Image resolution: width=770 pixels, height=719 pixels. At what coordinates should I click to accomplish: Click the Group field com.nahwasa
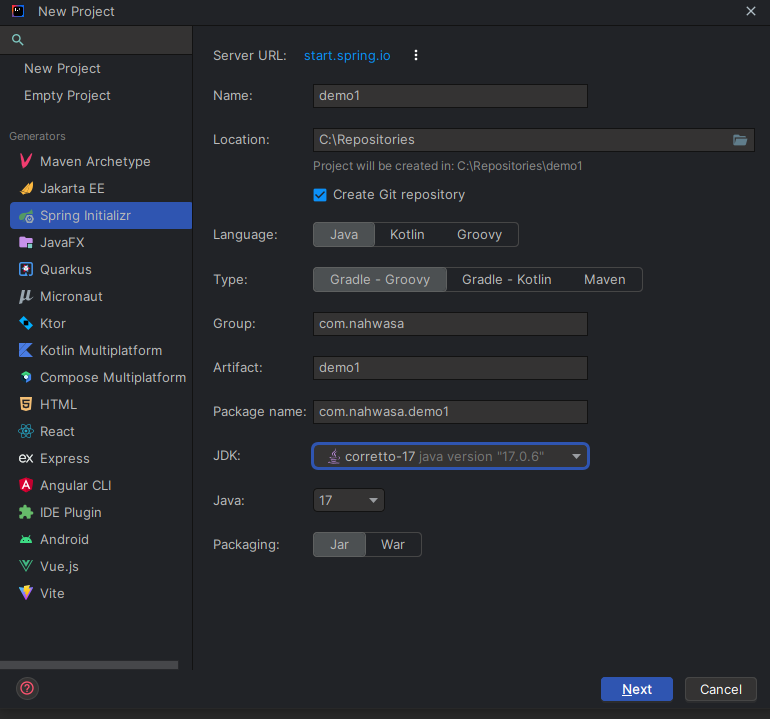pos(450,324)
